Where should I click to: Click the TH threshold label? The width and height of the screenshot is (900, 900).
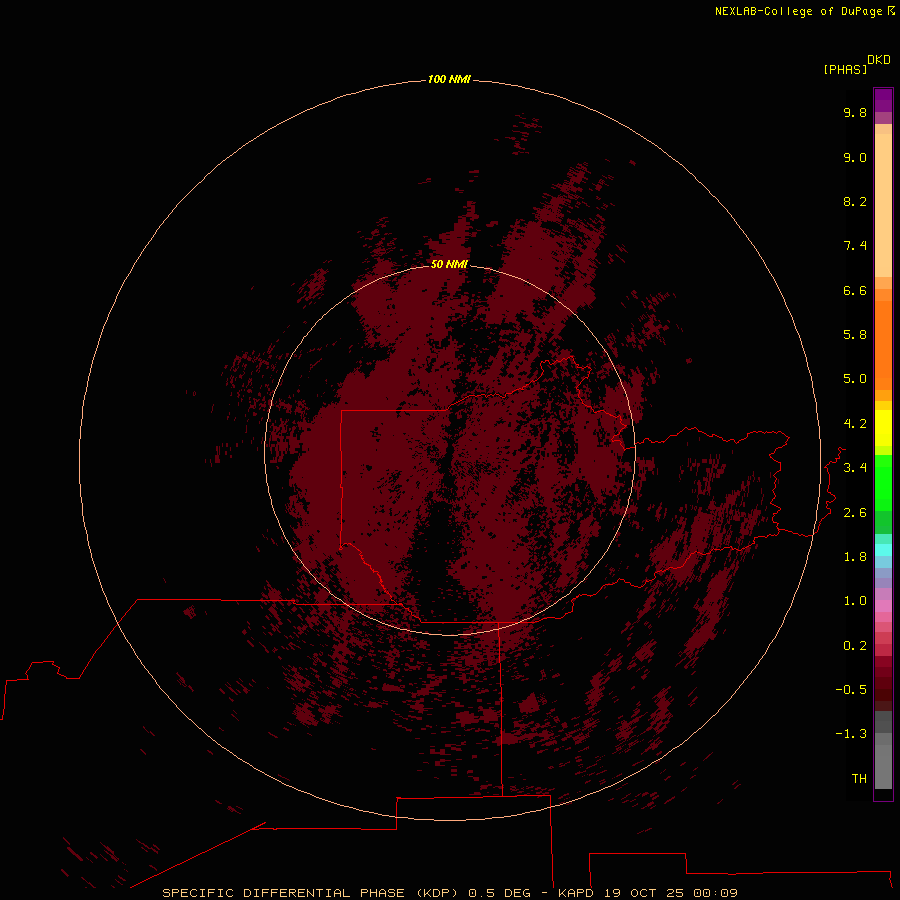859,779
